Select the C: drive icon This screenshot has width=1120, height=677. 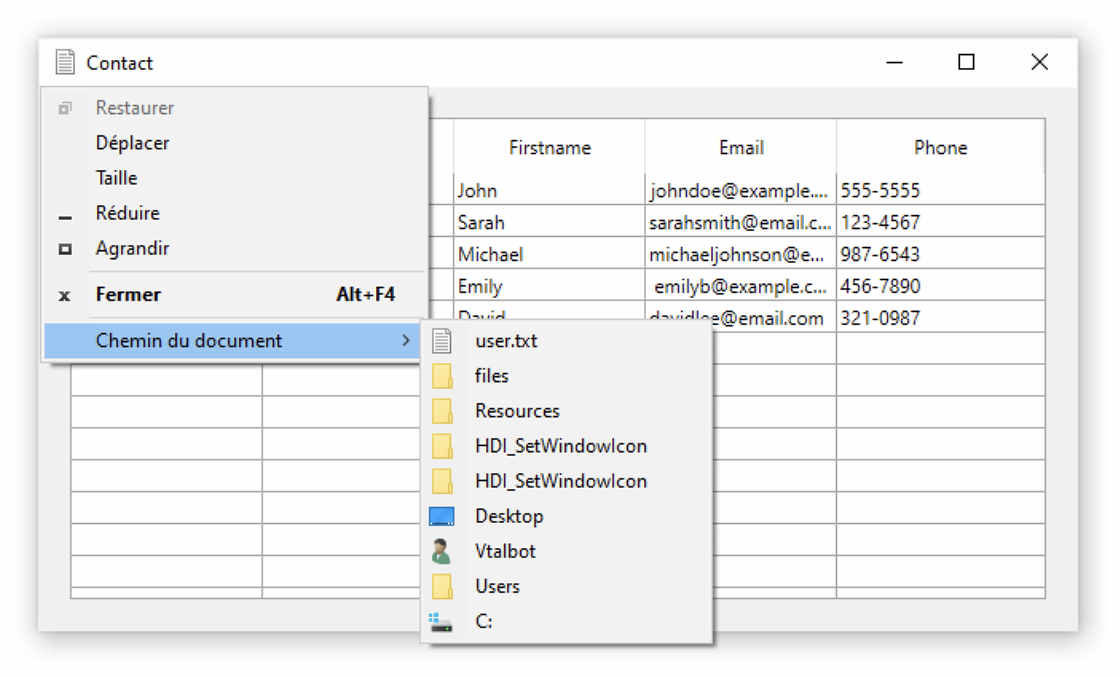point(441,622)
